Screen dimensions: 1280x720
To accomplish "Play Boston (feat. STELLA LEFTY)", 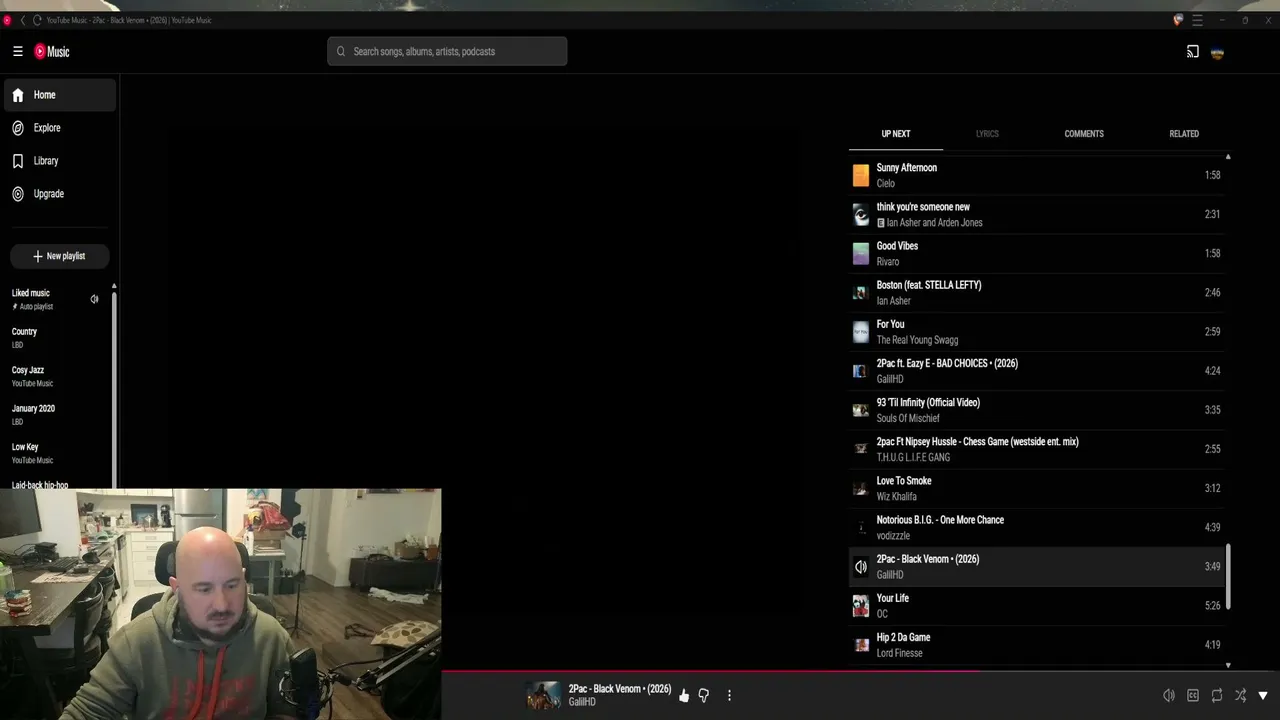I will coord(1039,293).
